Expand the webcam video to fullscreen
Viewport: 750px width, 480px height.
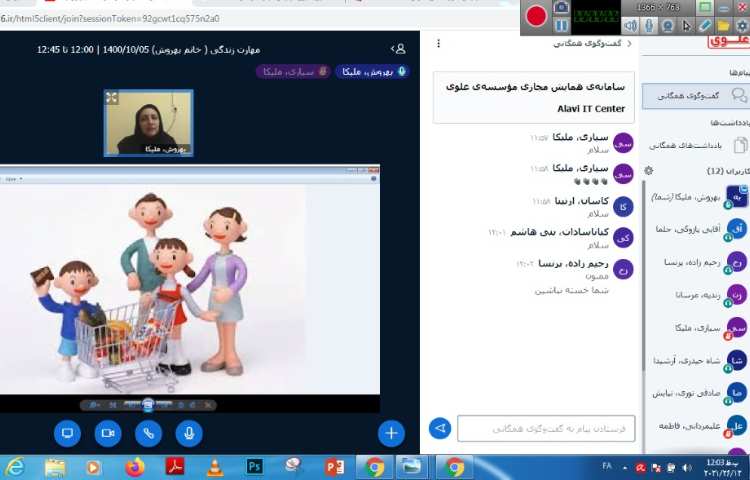(x=111, y=98)
